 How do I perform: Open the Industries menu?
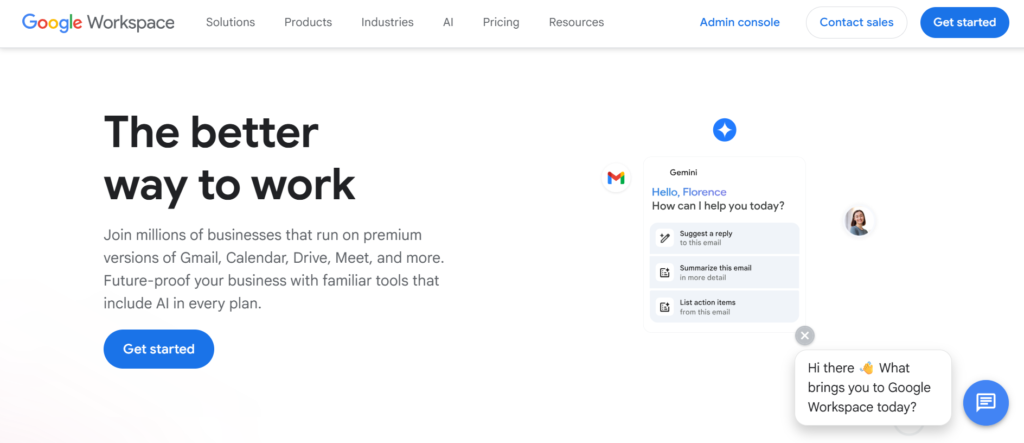click(387, 22)
